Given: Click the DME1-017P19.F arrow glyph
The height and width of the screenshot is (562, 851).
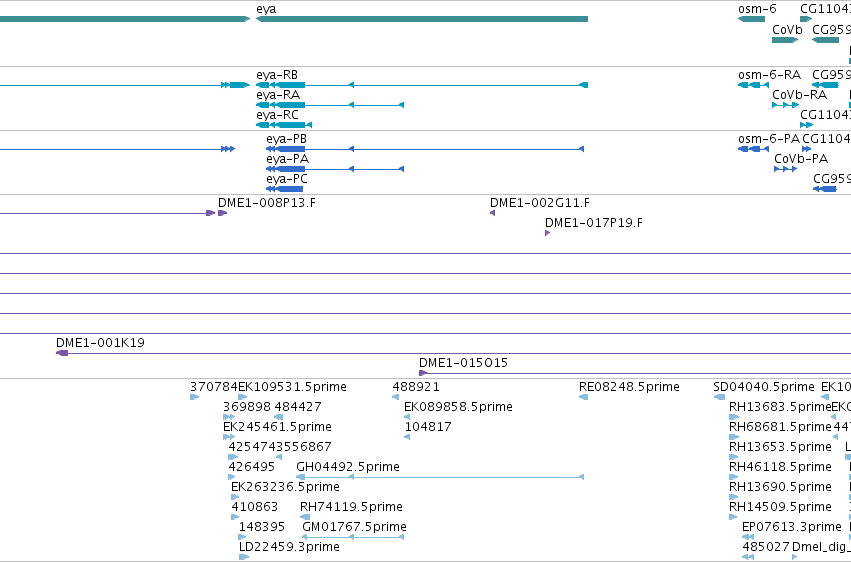Looking at the screenshot, I should 548,233.
